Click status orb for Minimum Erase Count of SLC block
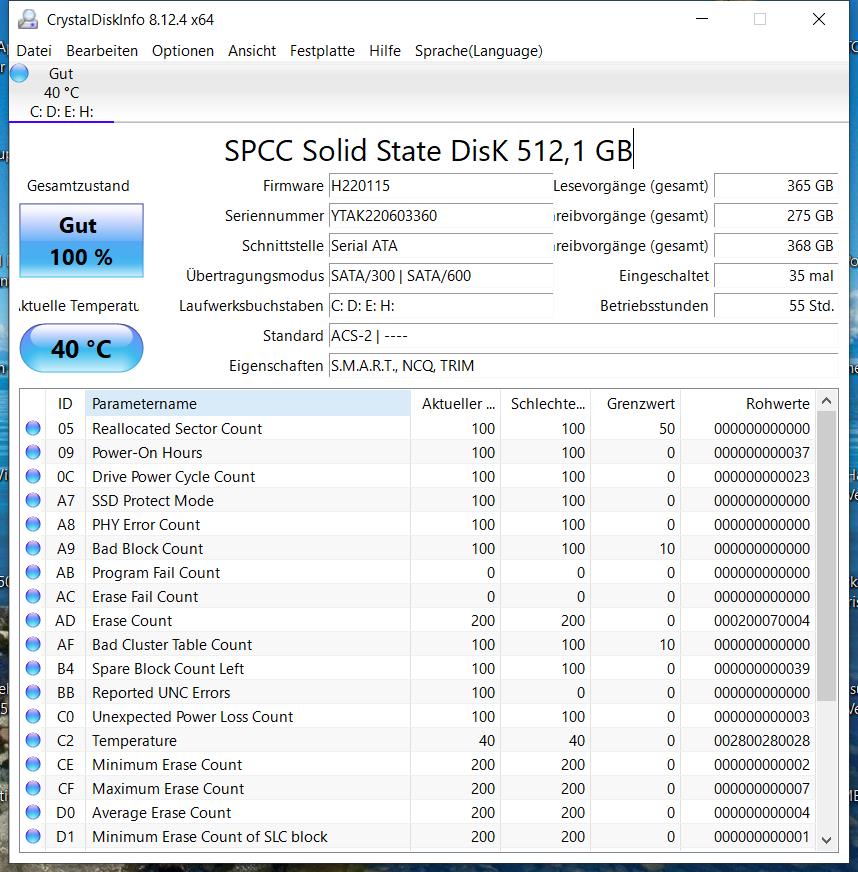The height and width of the screenshot is (872, 858). [x=33, y=836]
